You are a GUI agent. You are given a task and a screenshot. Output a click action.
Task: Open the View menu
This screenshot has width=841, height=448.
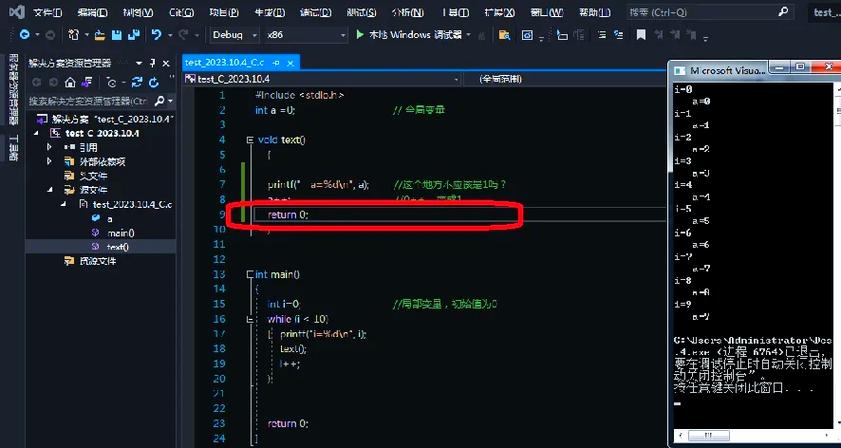tap(138, 12)
